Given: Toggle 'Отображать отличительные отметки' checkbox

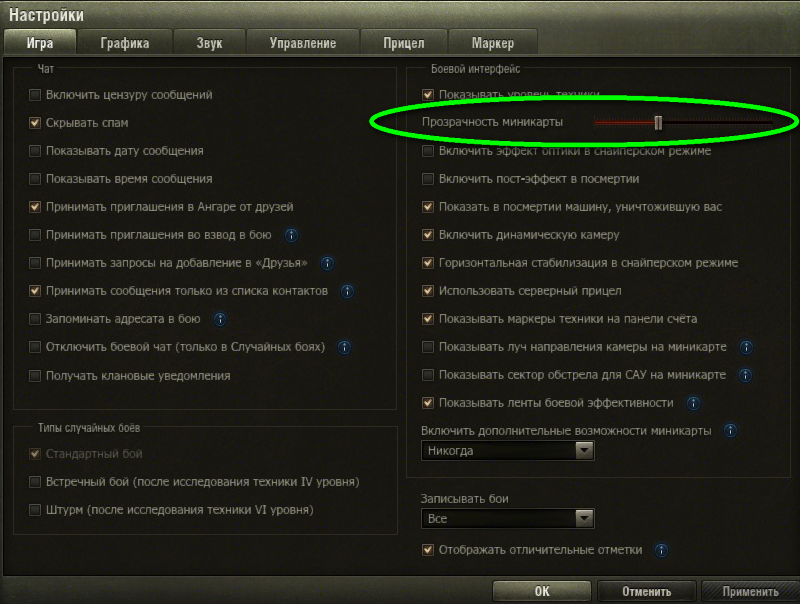Looking at the screenshot, I should 428,550.
